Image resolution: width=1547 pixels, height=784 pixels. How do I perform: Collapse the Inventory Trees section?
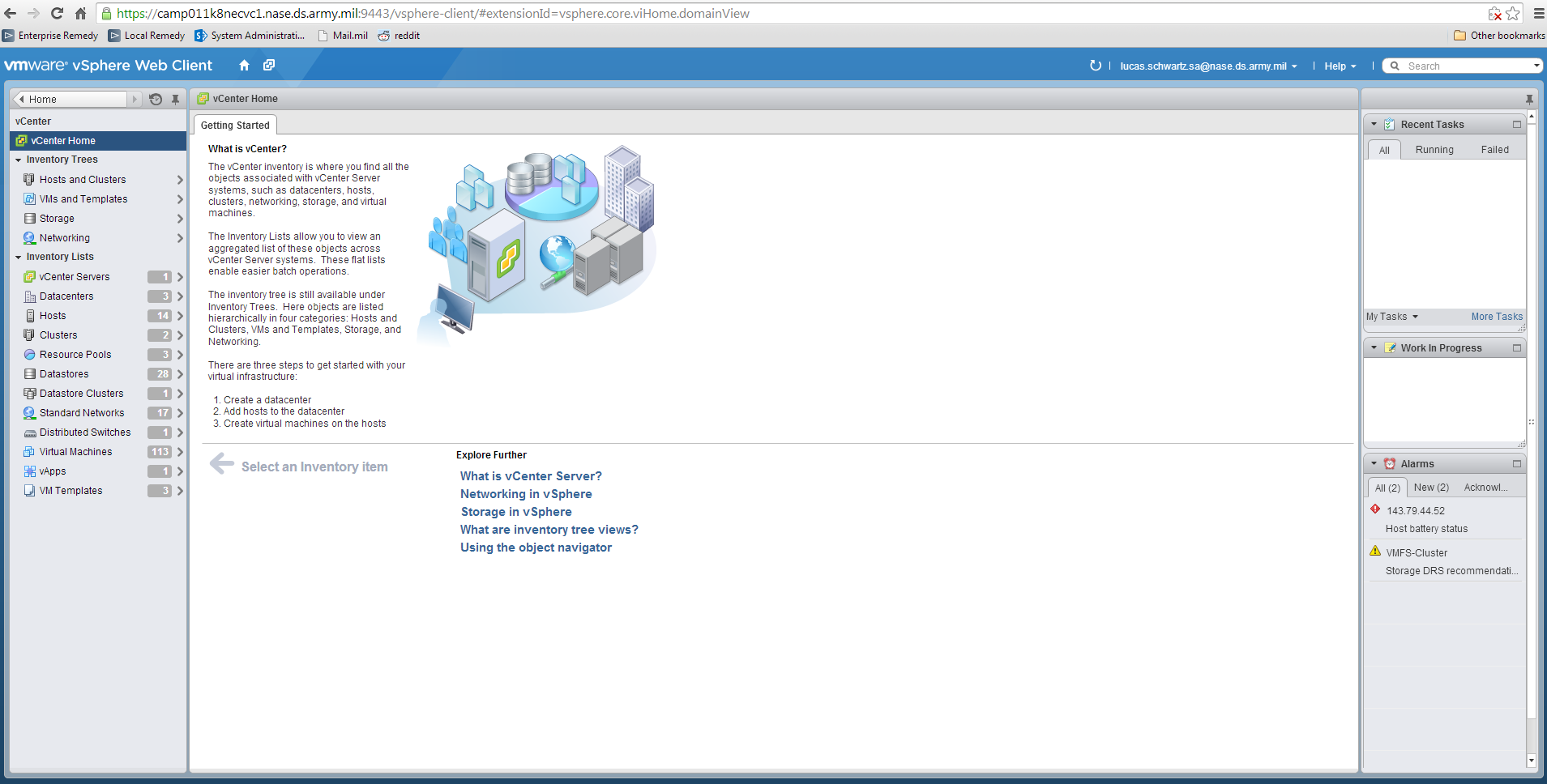(18, 160)
